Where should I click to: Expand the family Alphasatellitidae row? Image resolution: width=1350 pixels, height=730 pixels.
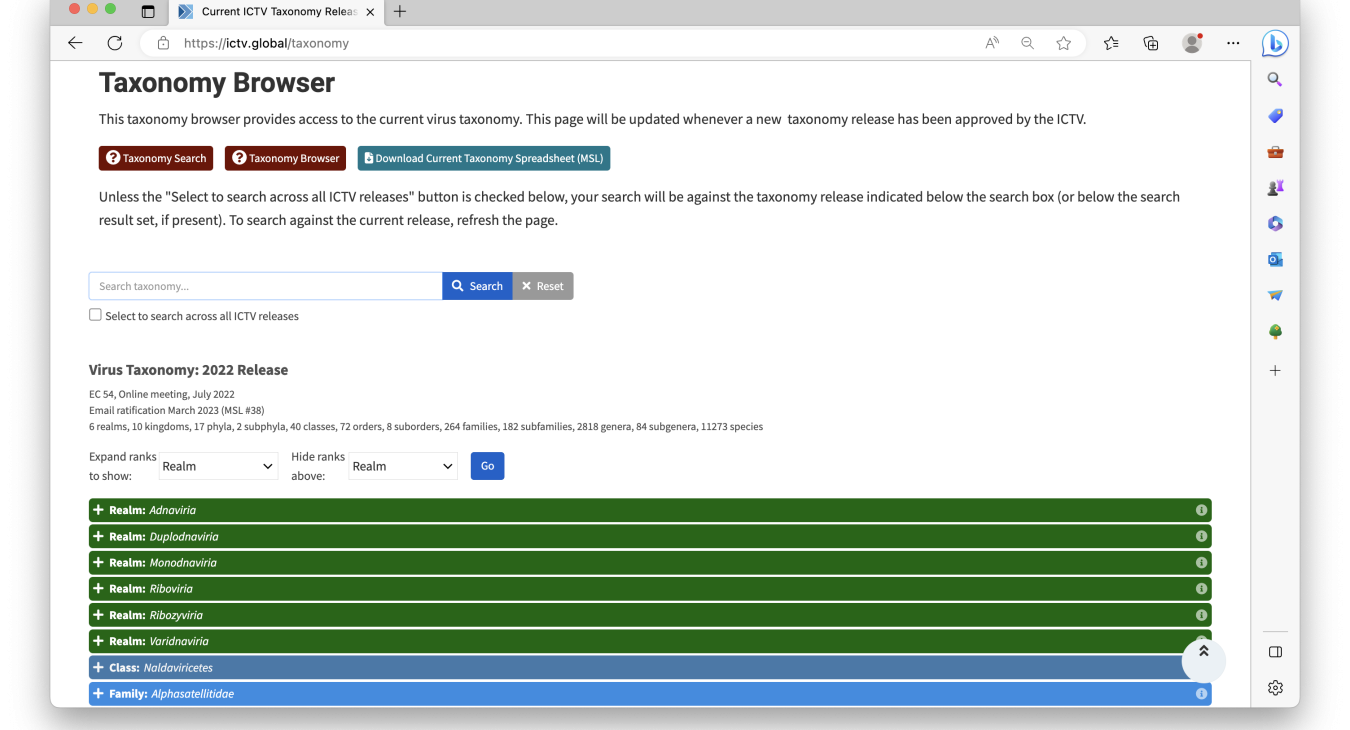click(98, 693)
